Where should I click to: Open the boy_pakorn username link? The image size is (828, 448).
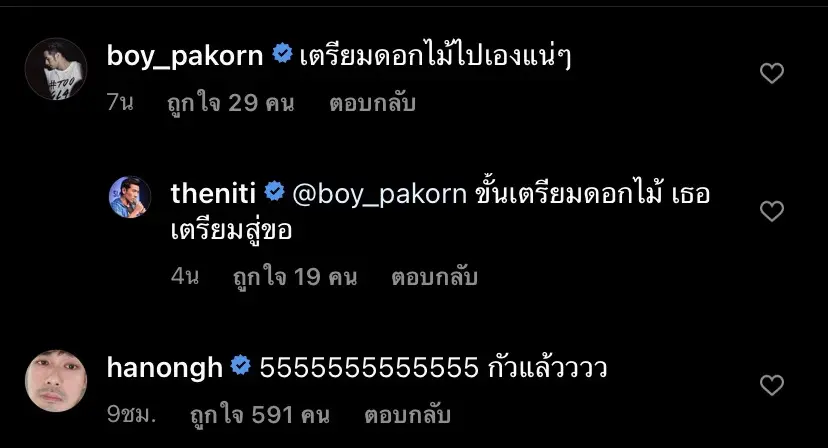[x=185, y=56]
